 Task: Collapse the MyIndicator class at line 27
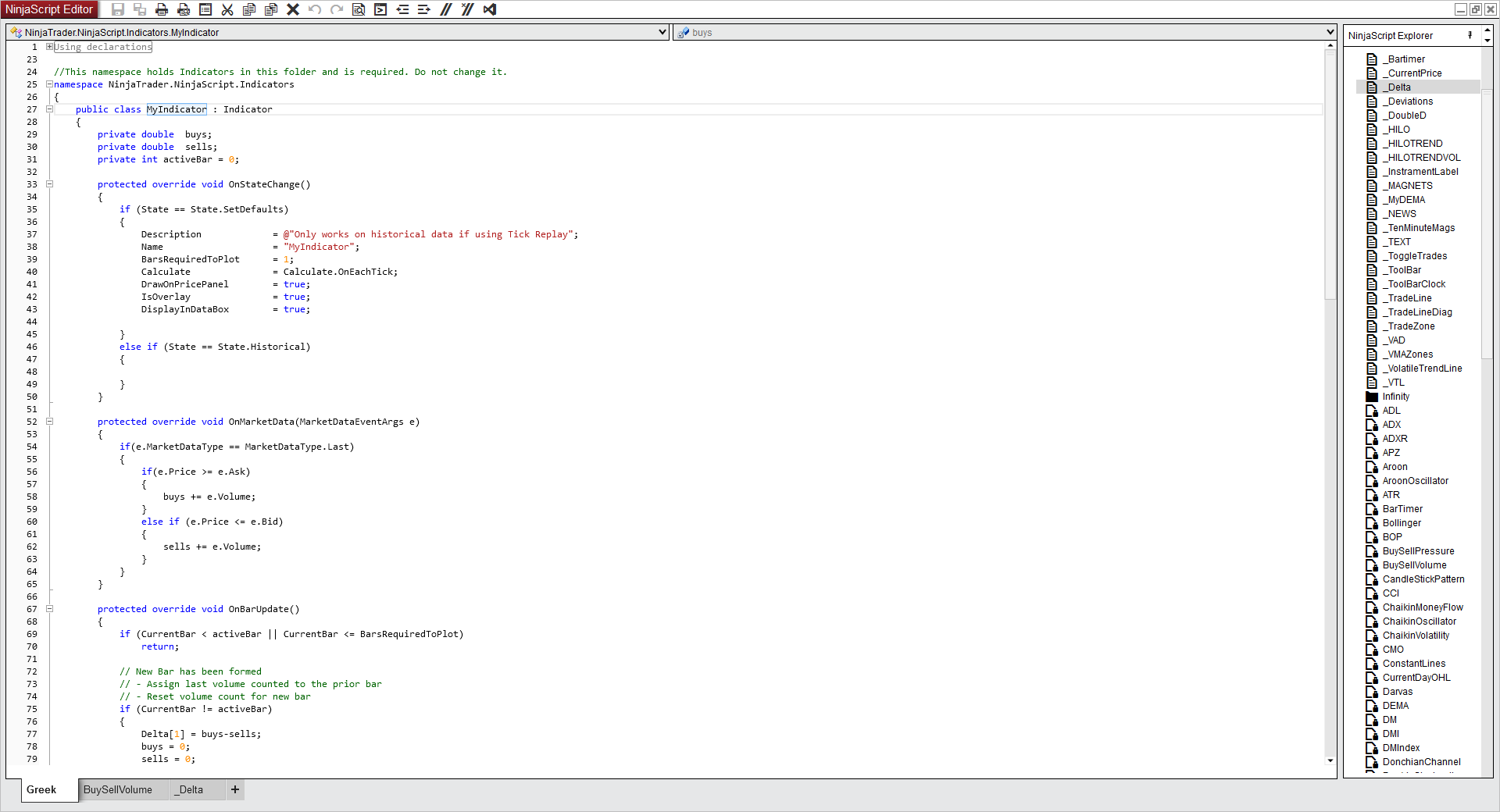[49, 109]
